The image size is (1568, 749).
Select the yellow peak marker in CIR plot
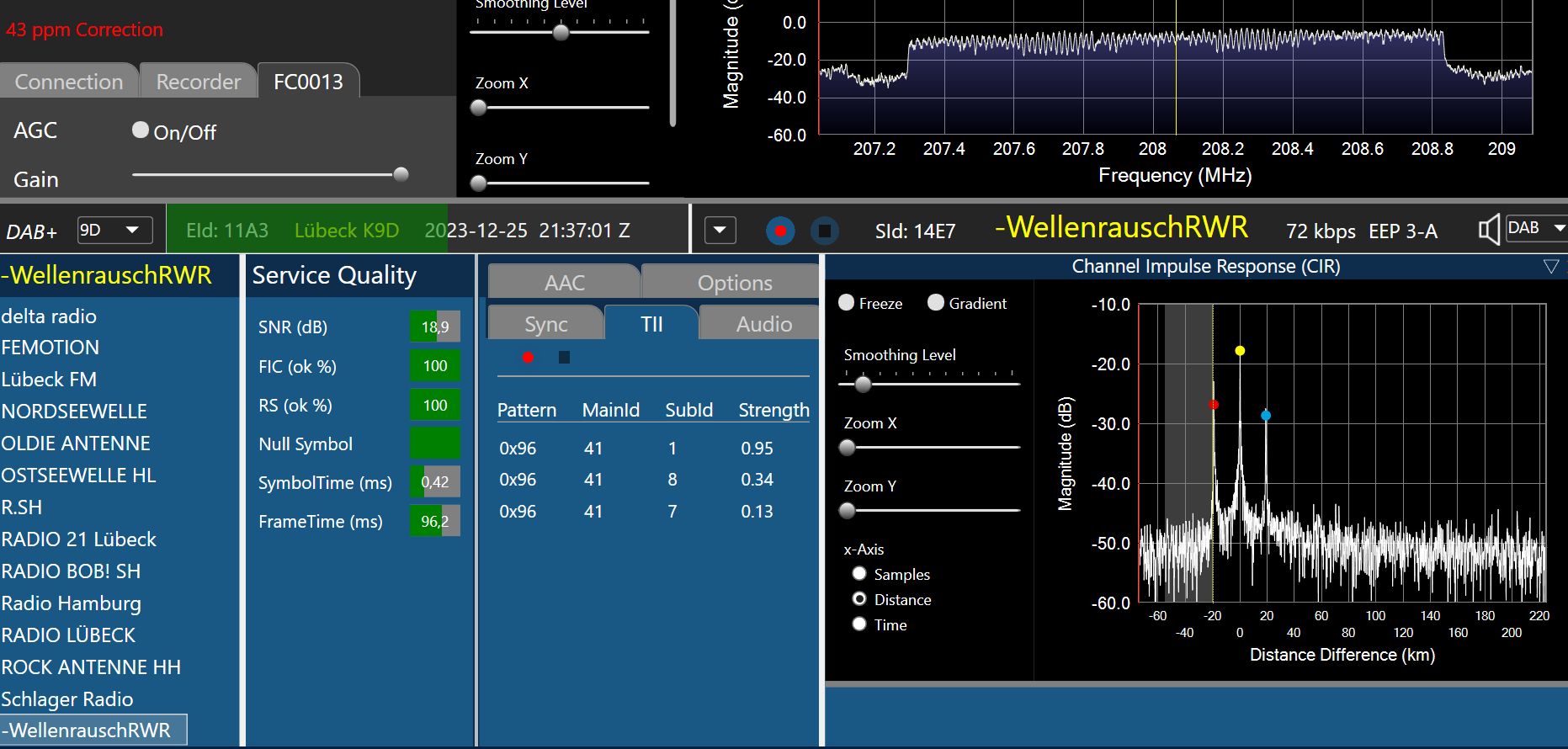1240,351
